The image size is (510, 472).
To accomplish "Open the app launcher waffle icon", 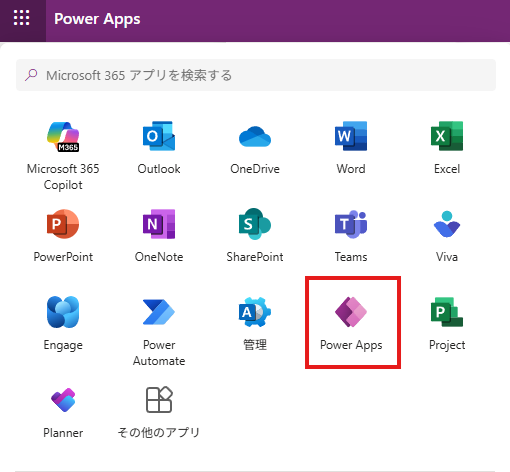I will 22,18.
